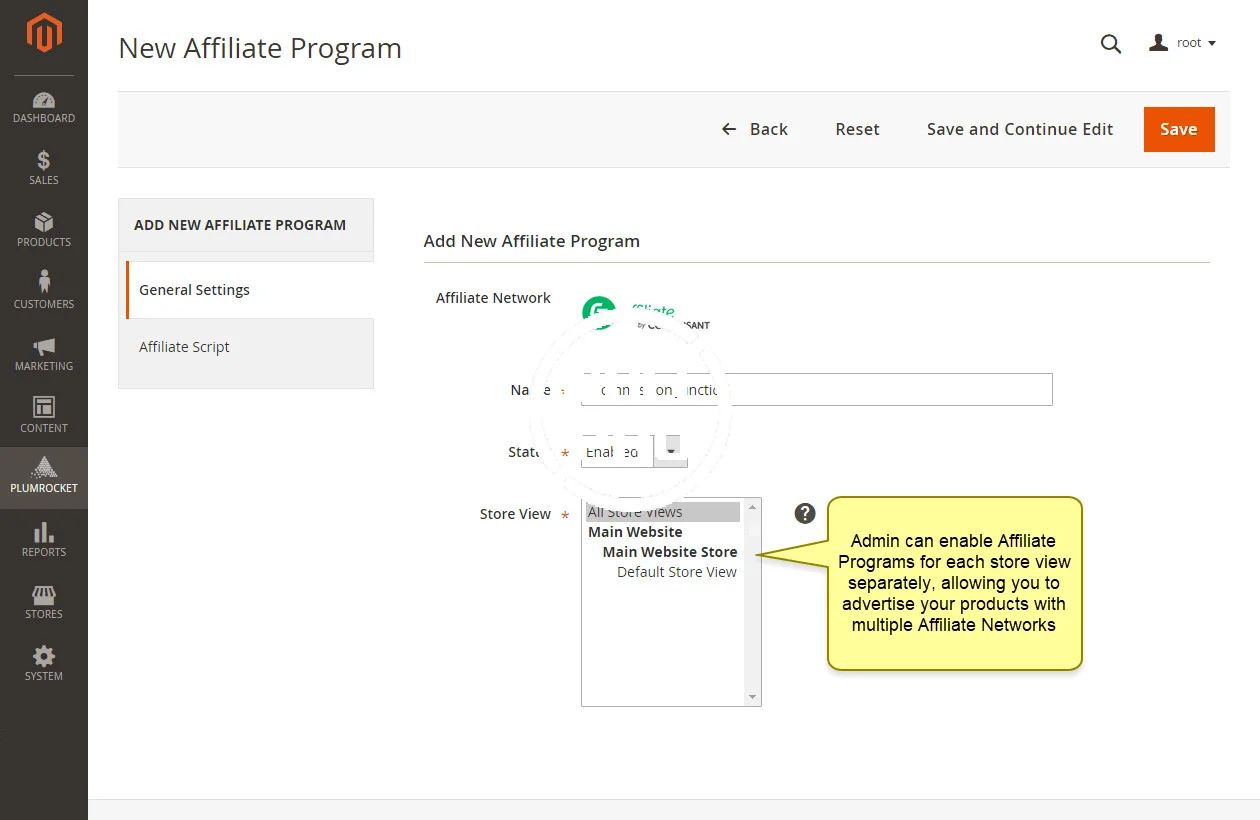Select Default Store View in list
The width and height of the screenshot is (1260, 820).
[x=676, y=572]
